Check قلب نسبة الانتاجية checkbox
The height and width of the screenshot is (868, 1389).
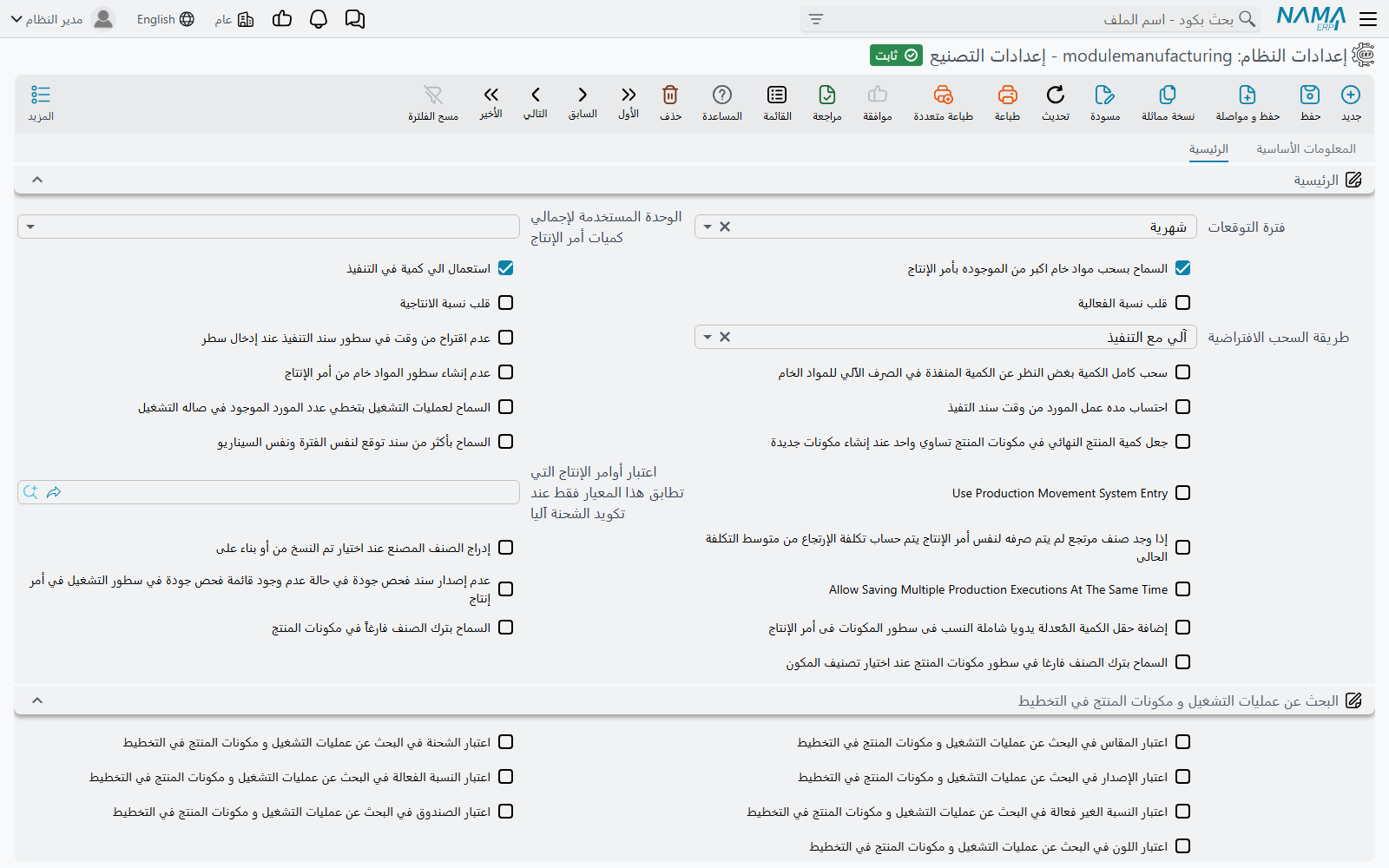[x=506, y=303]
